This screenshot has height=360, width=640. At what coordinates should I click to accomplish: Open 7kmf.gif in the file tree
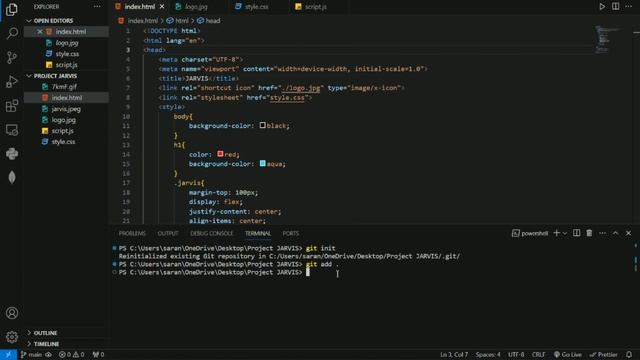point(64,87)
